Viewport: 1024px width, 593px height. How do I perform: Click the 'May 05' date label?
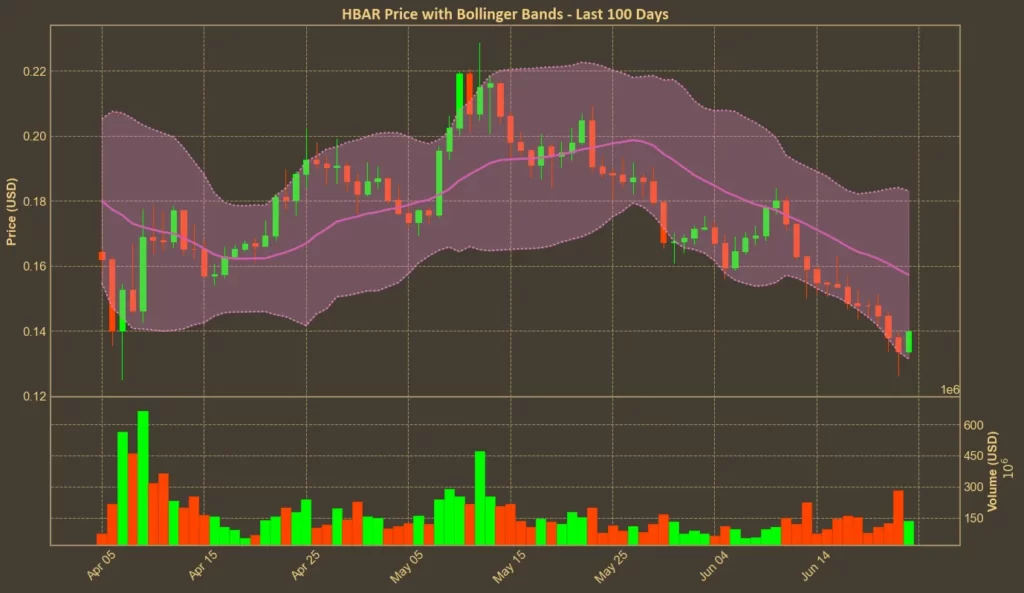point(406,566)
